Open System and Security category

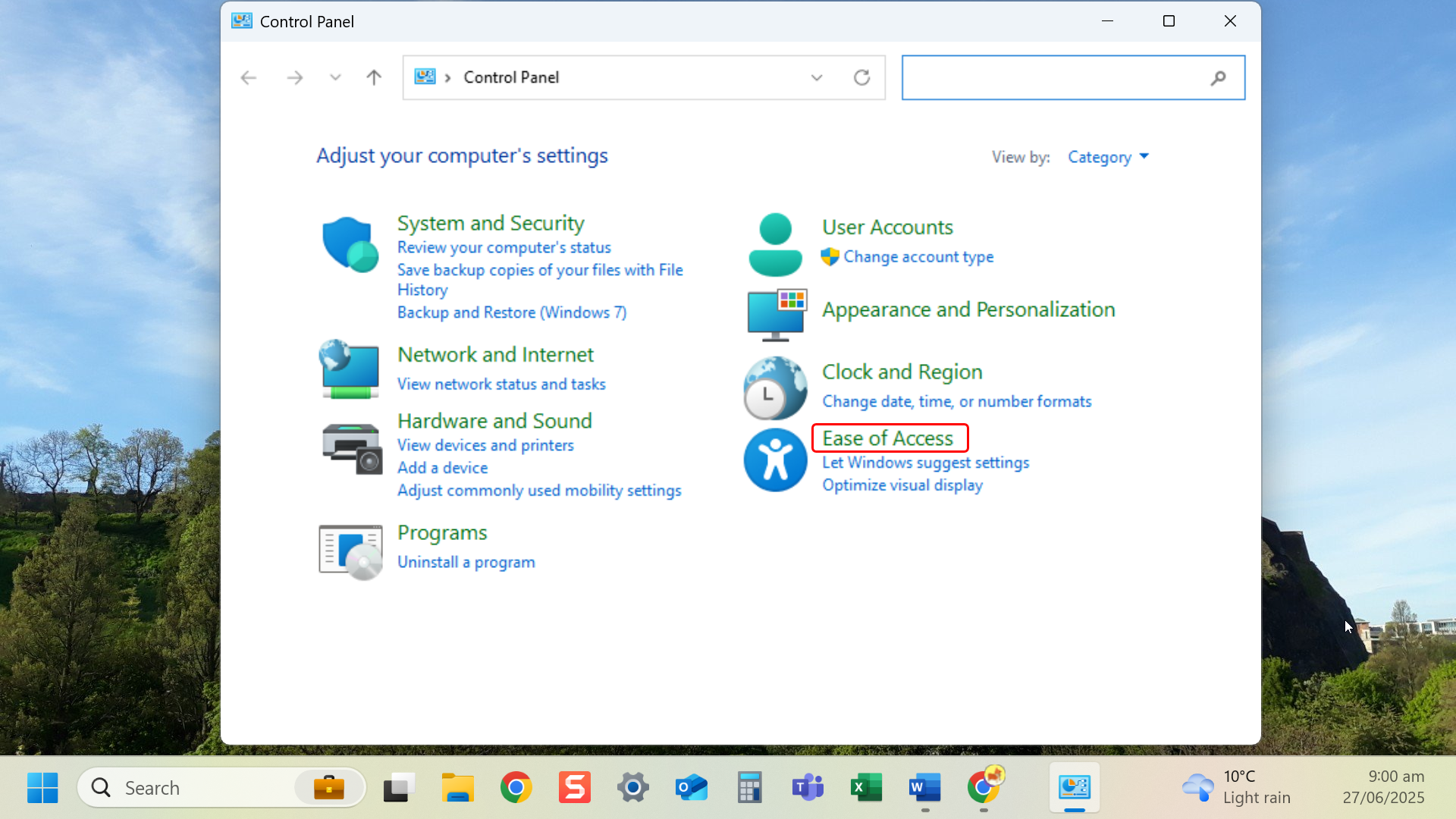click(x=491, y=223)
